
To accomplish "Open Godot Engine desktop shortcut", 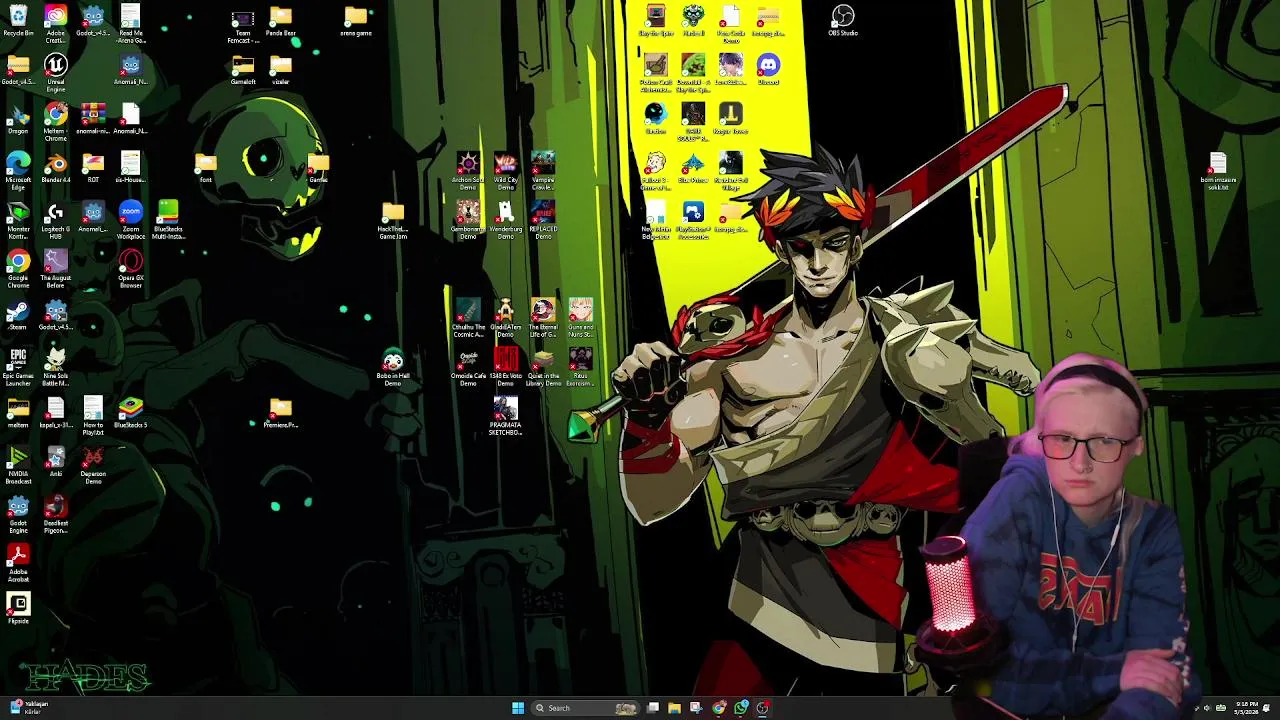I will point(18,514).
